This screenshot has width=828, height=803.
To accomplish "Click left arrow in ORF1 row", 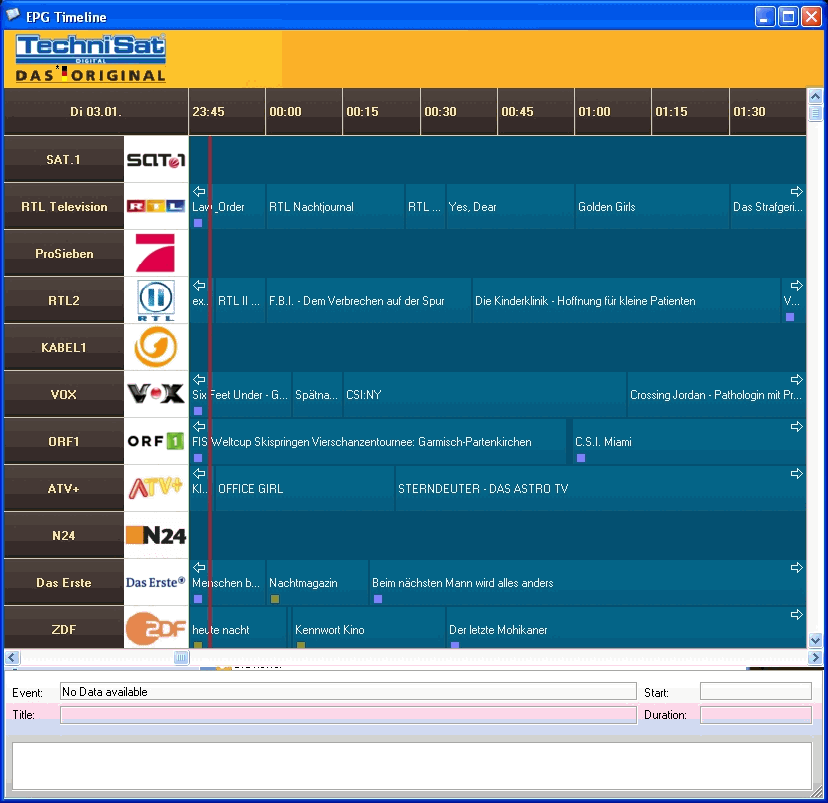I will tap(199, 426).
